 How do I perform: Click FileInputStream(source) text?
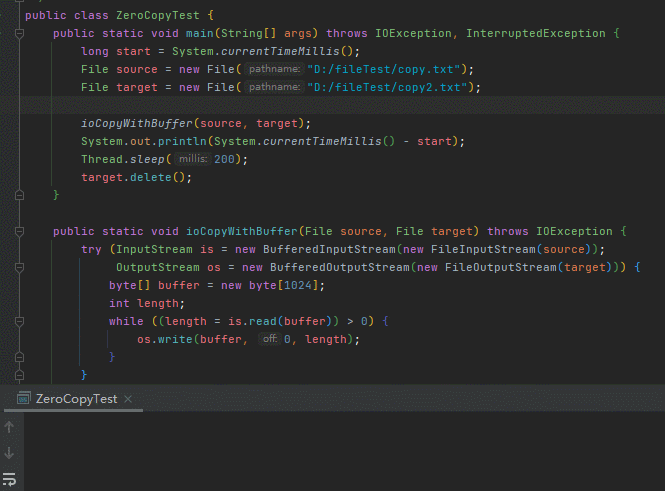511,249
